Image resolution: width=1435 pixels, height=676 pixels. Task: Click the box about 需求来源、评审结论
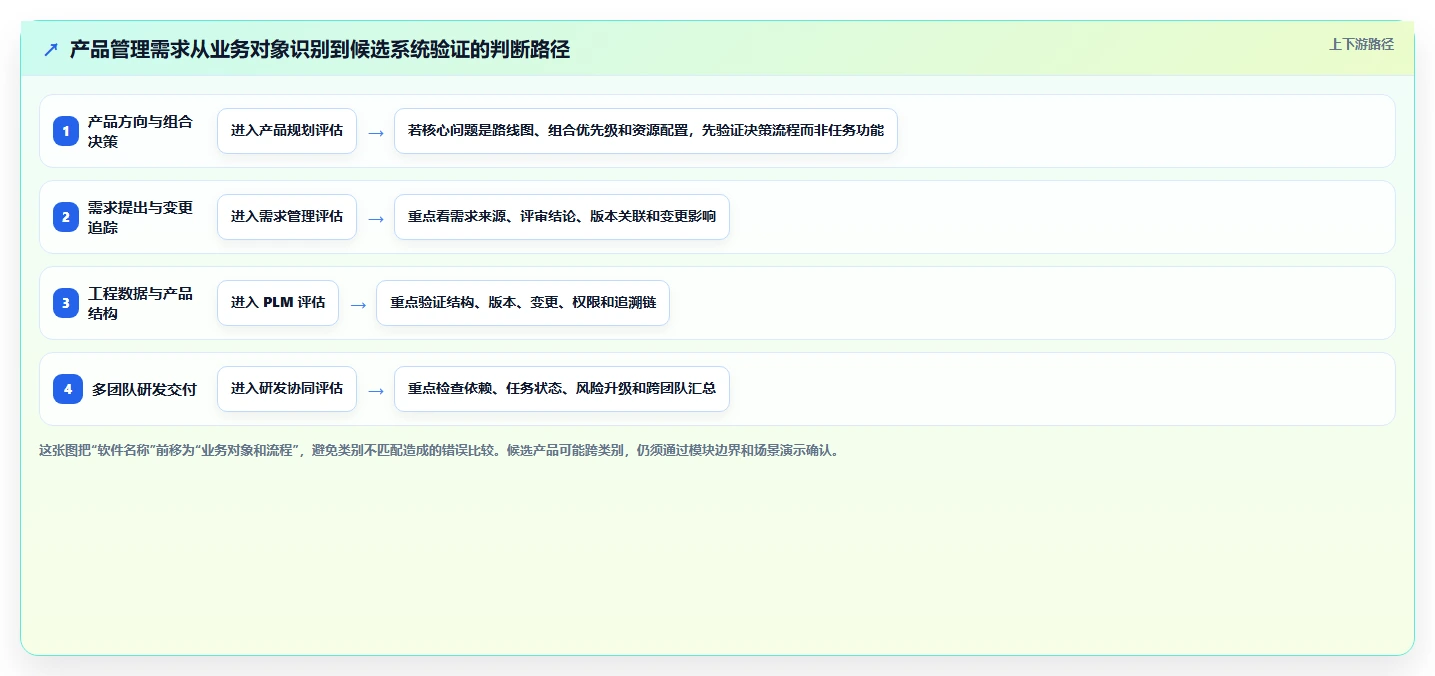(562, 217)
